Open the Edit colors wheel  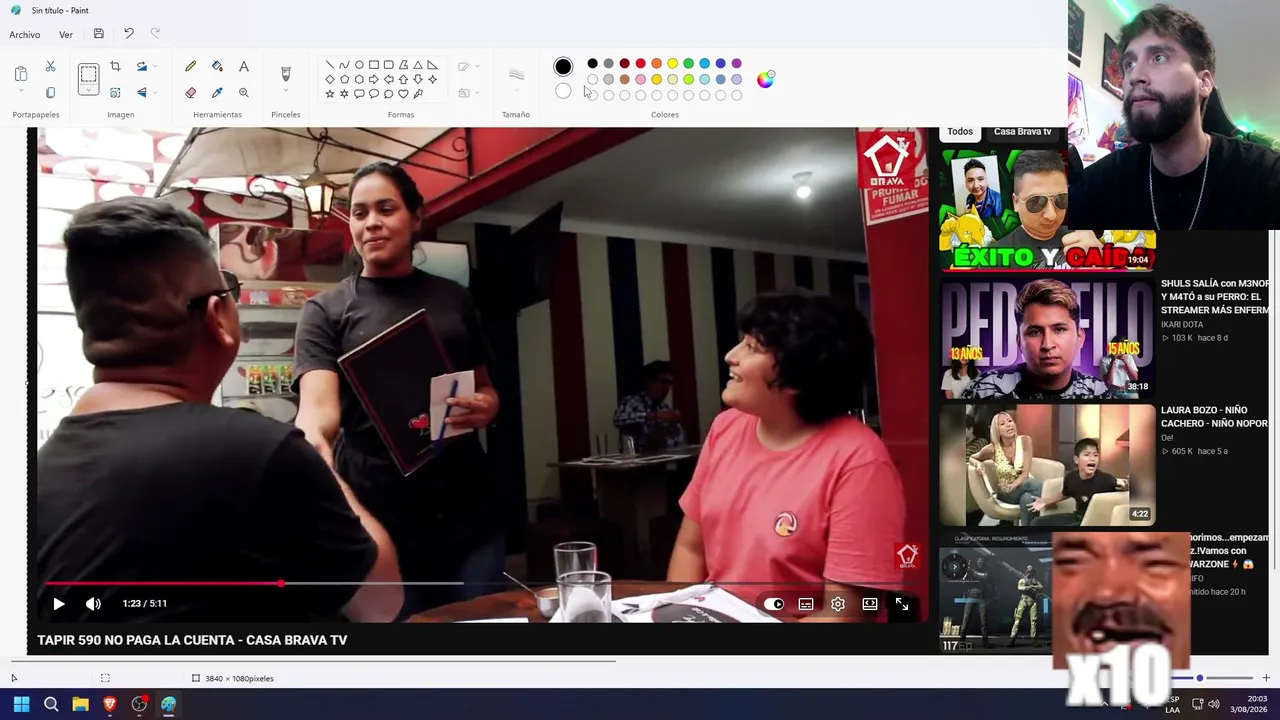[765, 80]
